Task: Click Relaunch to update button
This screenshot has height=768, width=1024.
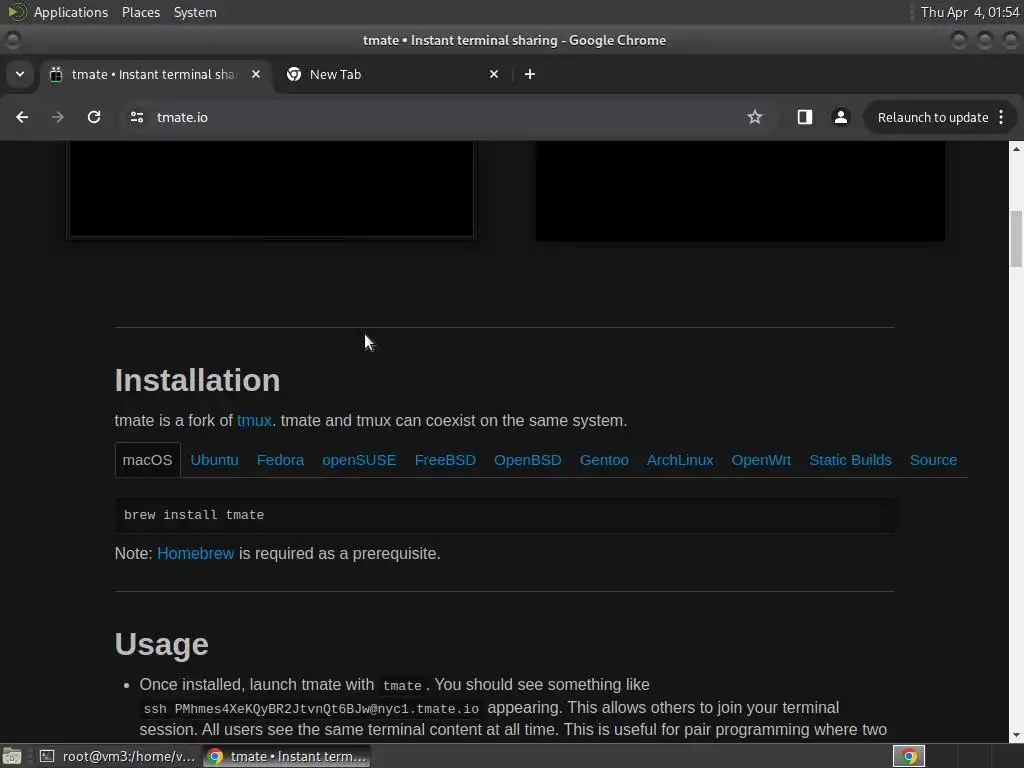Action: pos(933,118)
